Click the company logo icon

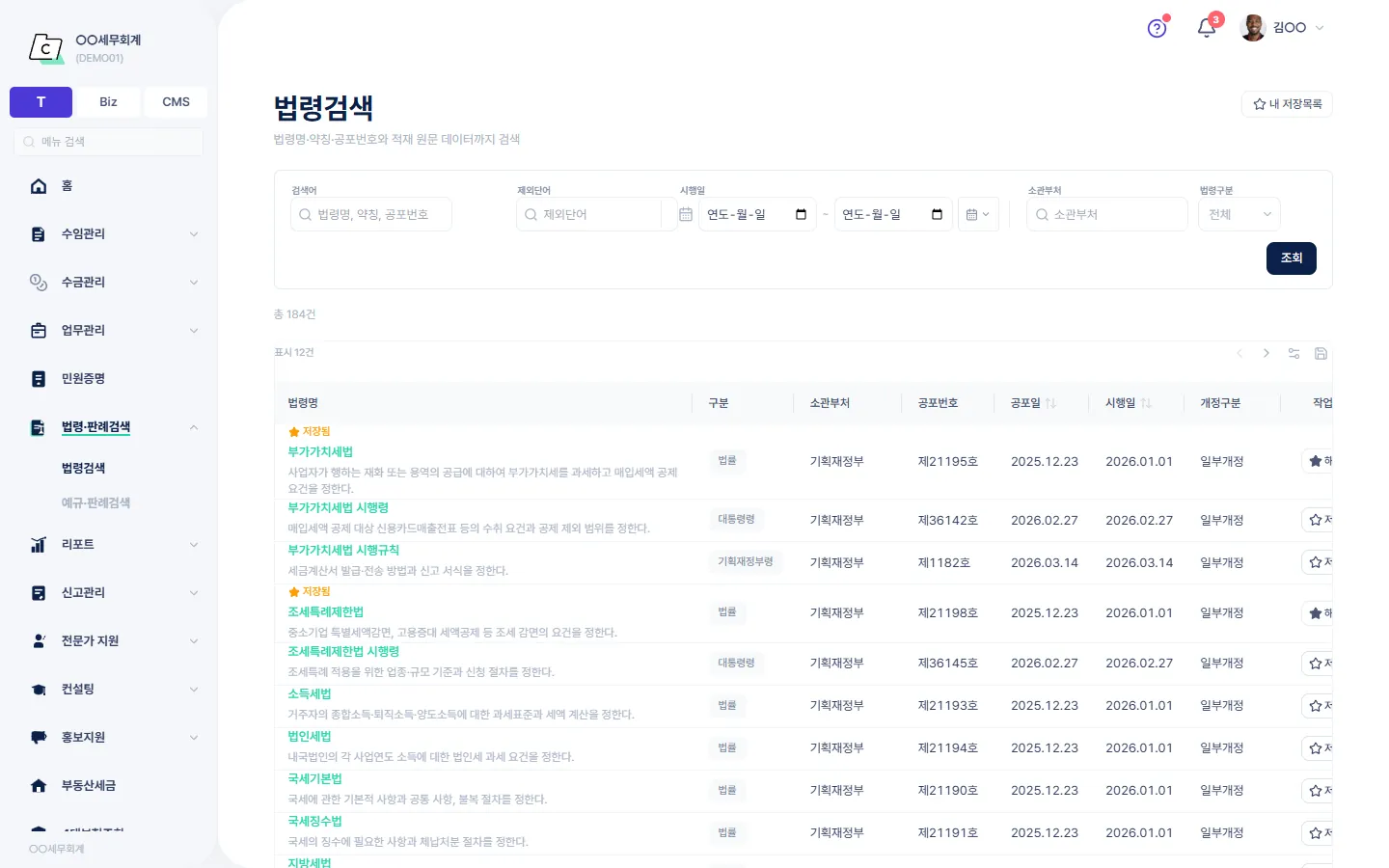pos(45,47)
